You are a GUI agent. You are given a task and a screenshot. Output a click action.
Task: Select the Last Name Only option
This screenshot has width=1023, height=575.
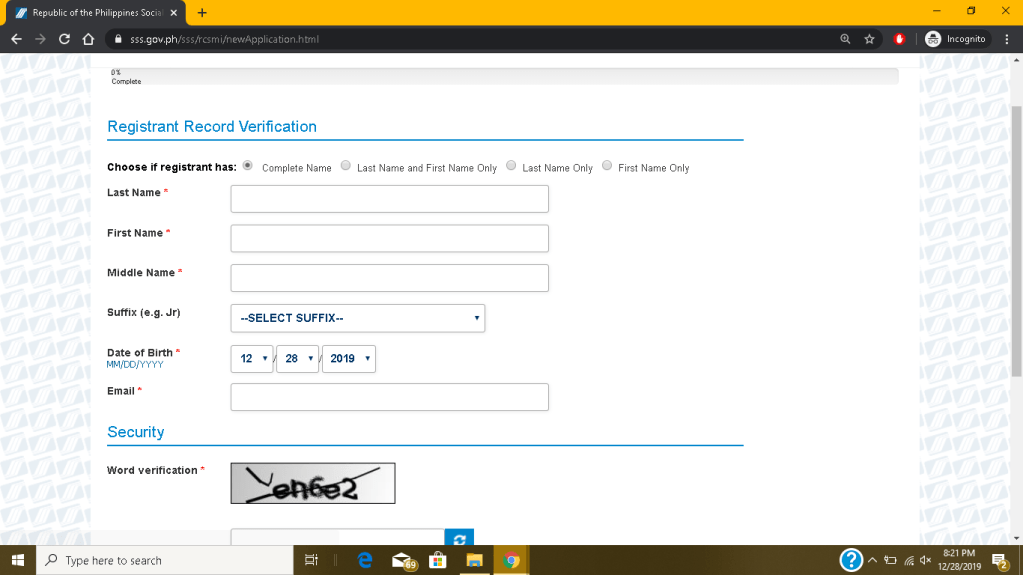click(511, 166)
